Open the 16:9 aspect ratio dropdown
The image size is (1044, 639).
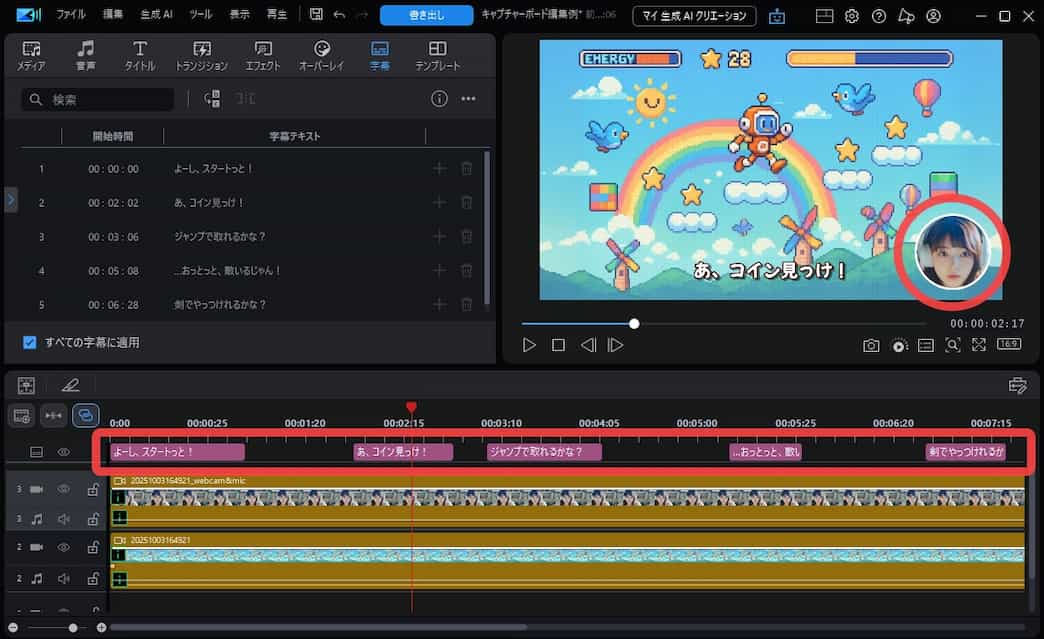1008,344
